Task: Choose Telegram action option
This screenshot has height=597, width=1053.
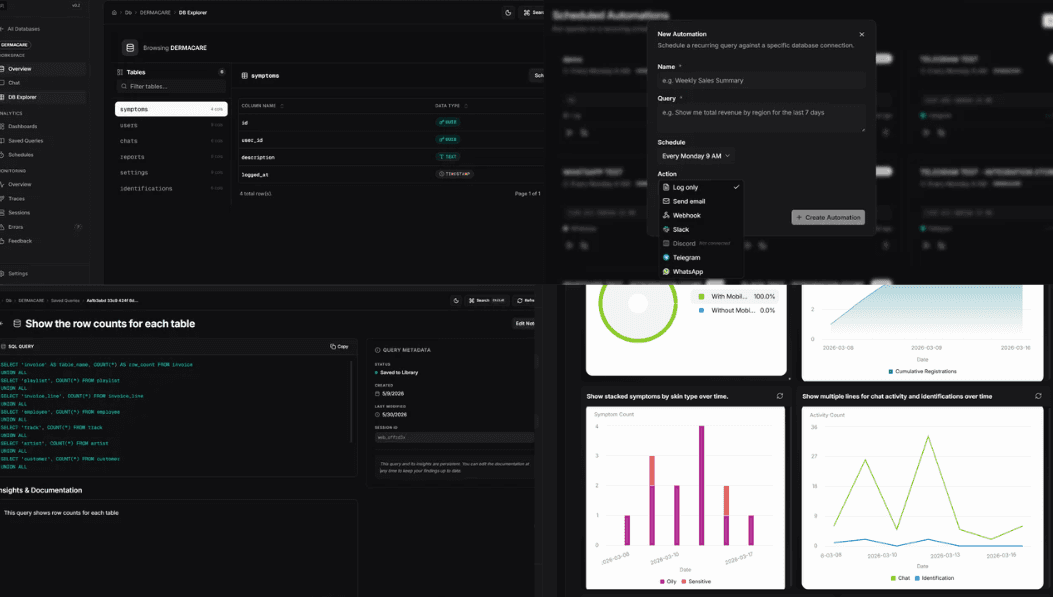Action: point(701,258)
